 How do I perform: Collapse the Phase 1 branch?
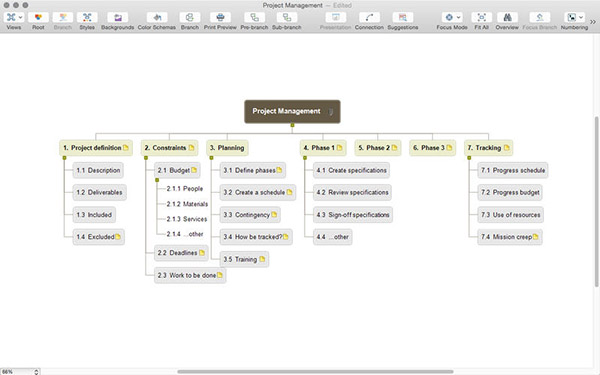tap(305, 158)
